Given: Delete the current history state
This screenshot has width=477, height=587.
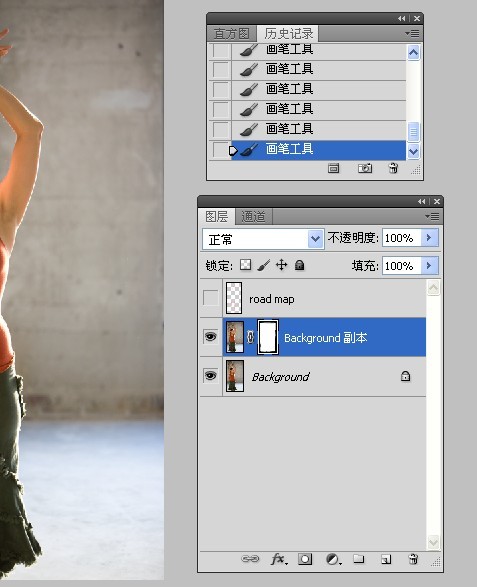Looking at the screenshot, I should 393,168.
